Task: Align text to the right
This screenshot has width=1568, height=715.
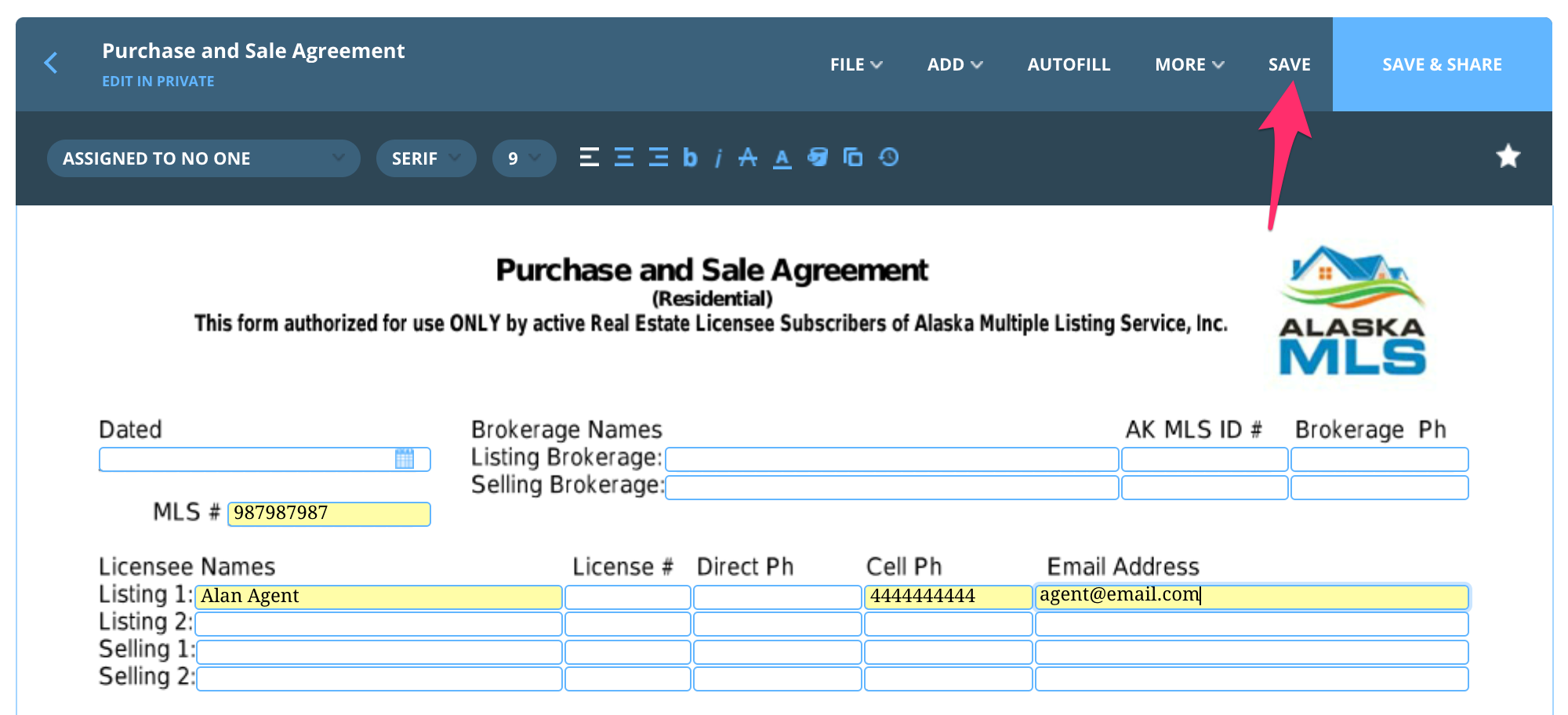Action: click(x=659, y=158)
